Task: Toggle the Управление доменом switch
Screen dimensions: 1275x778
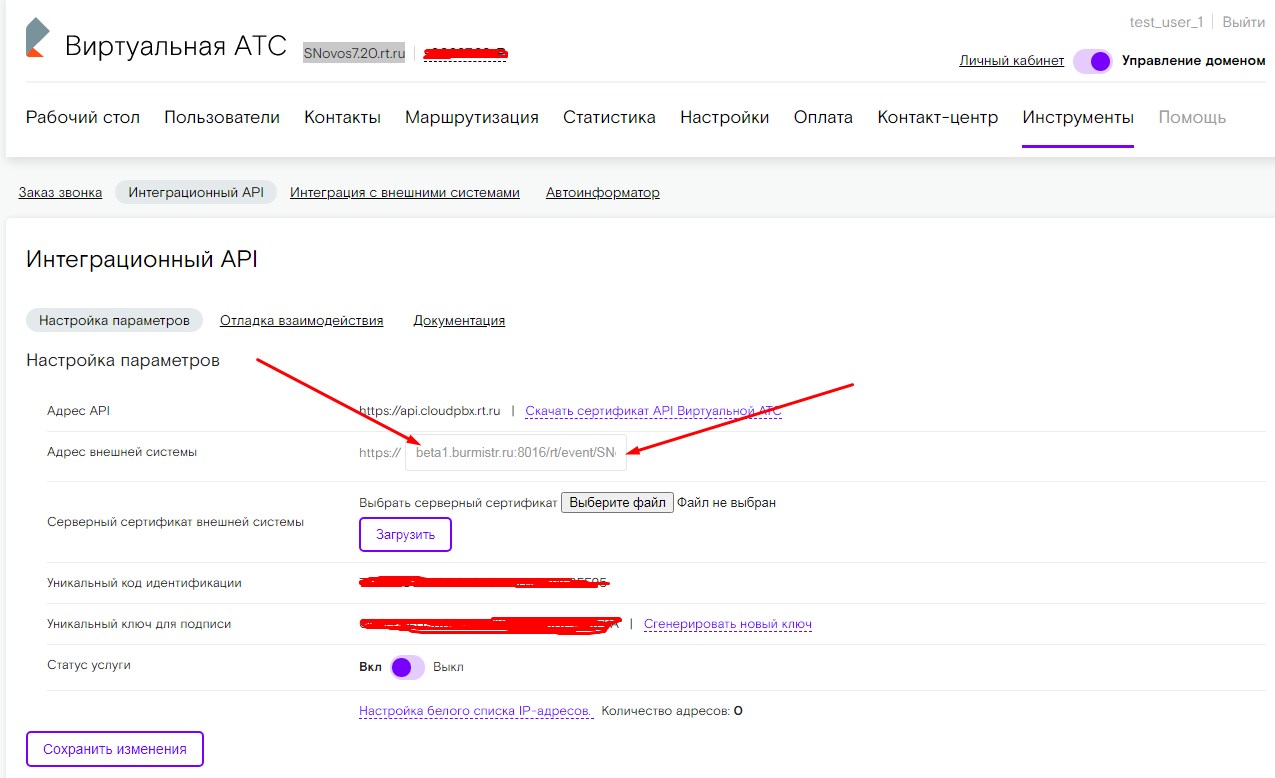Action: tap(1092, 61)
